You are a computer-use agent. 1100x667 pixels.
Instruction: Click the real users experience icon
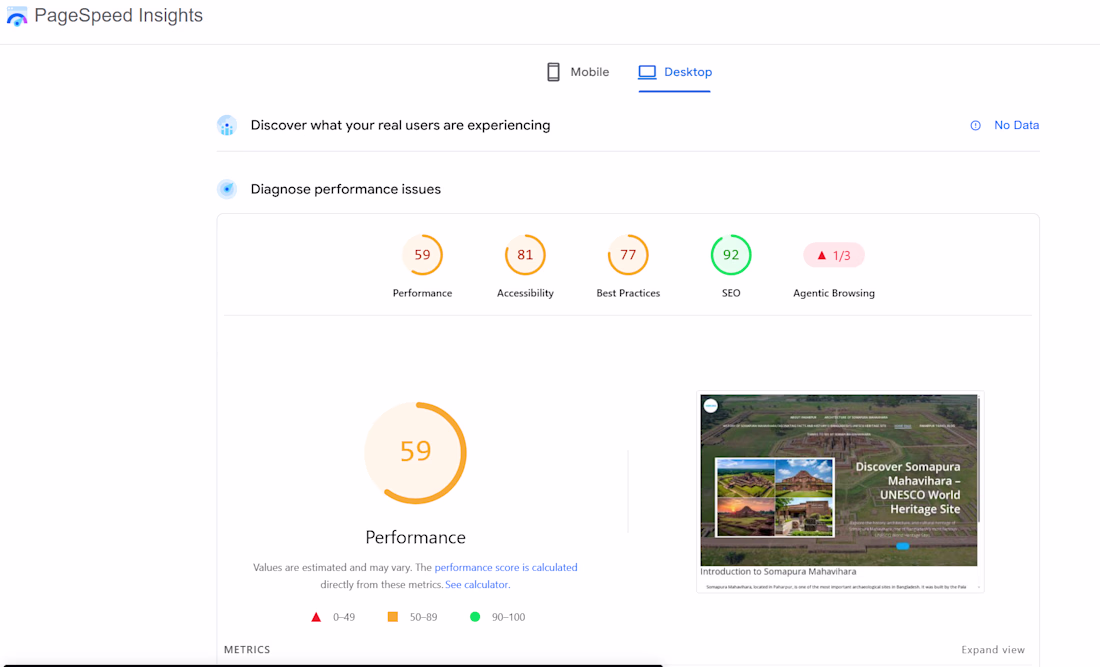tap(227, 126)
